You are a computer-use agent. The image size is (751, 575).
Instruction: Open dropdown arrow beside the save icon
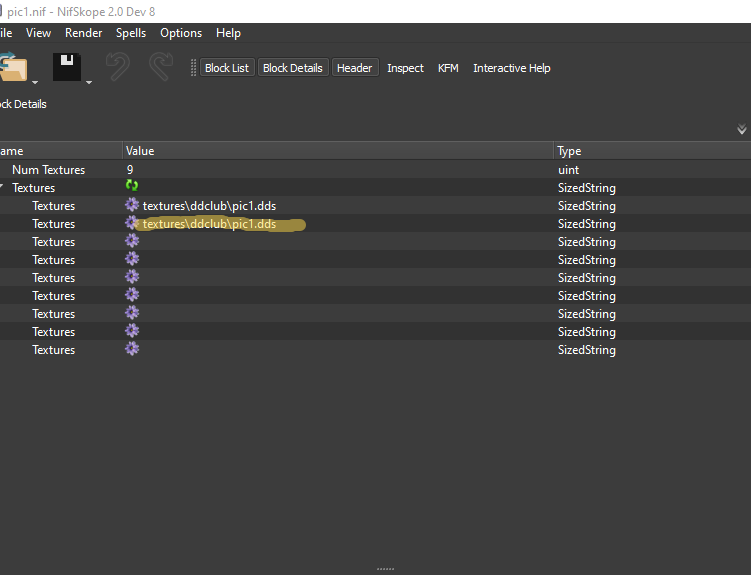[89, 82]
